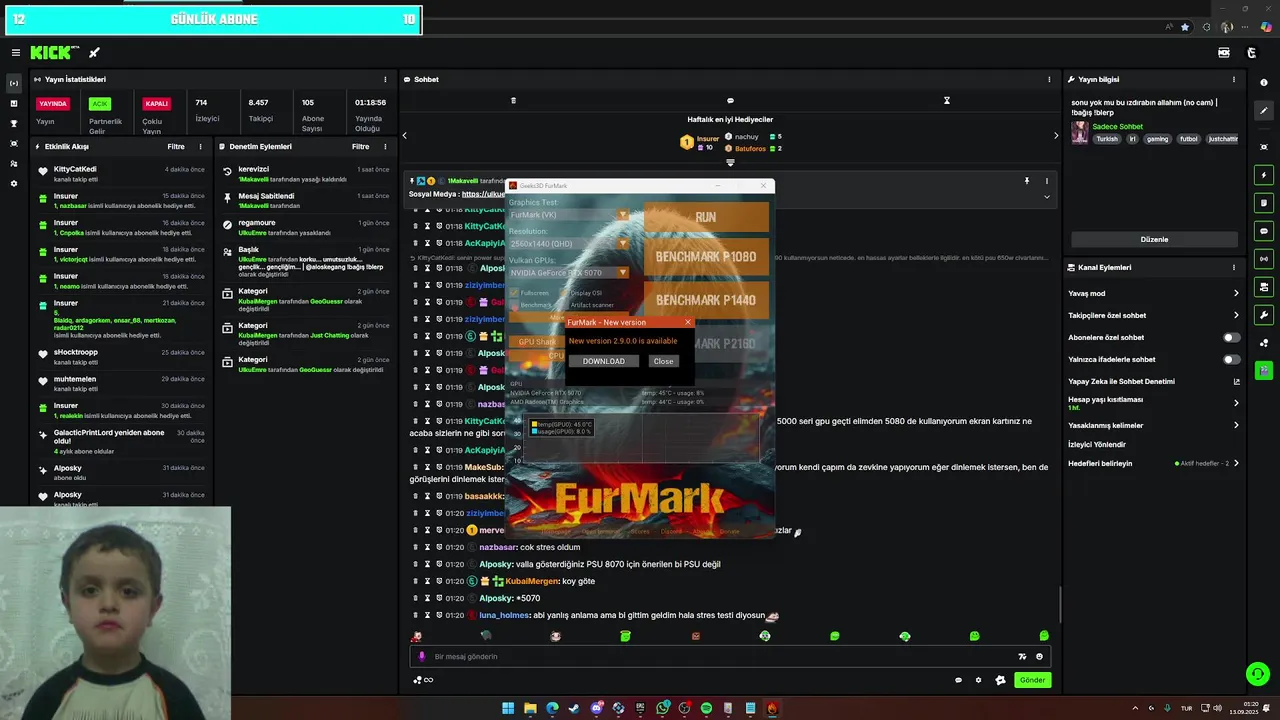
Task: Click the Windows Start button
Action: pyautogui.click(x=508, y=708)
